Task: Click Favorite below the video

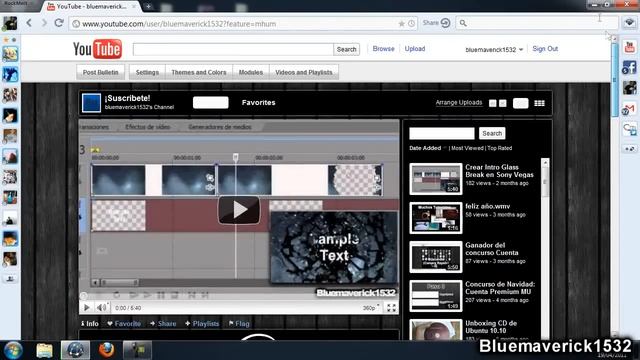Action: click(x=124, y=324)
